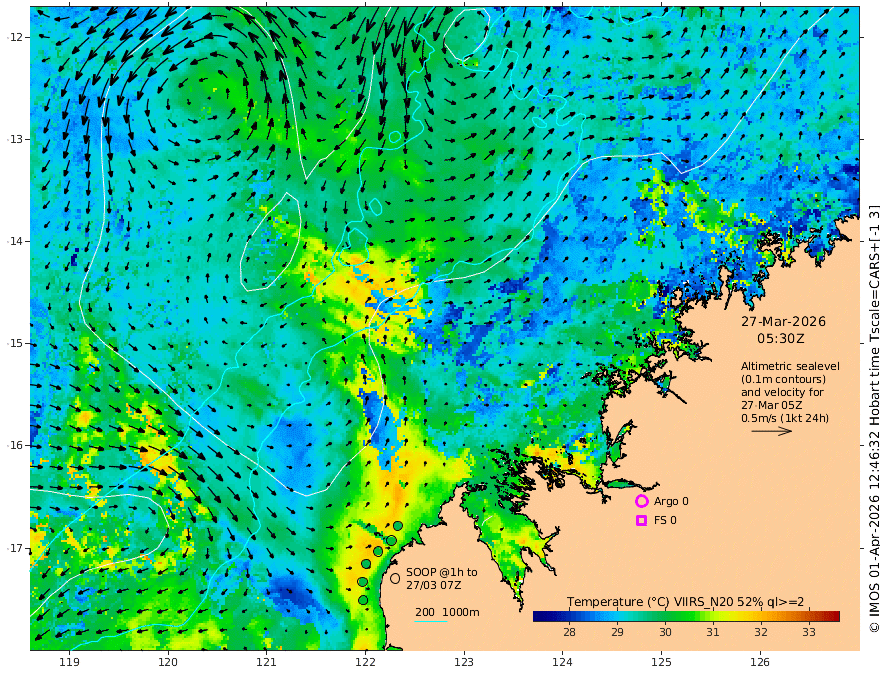
Task: Click the '(0.1m contours)' legend line
Action: [x=783, y=379]
